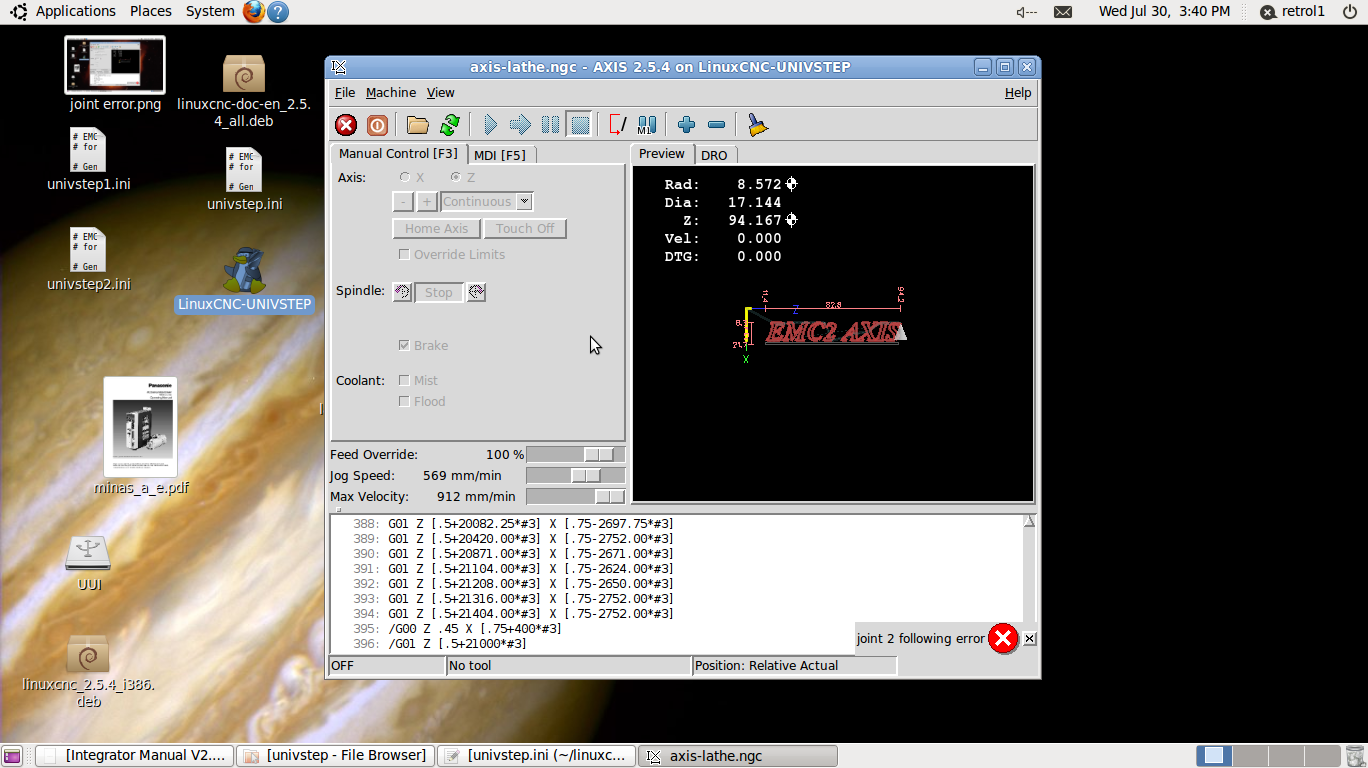Step the program forward one line
Screen dimensions: 1368x768
click(520, 125)
